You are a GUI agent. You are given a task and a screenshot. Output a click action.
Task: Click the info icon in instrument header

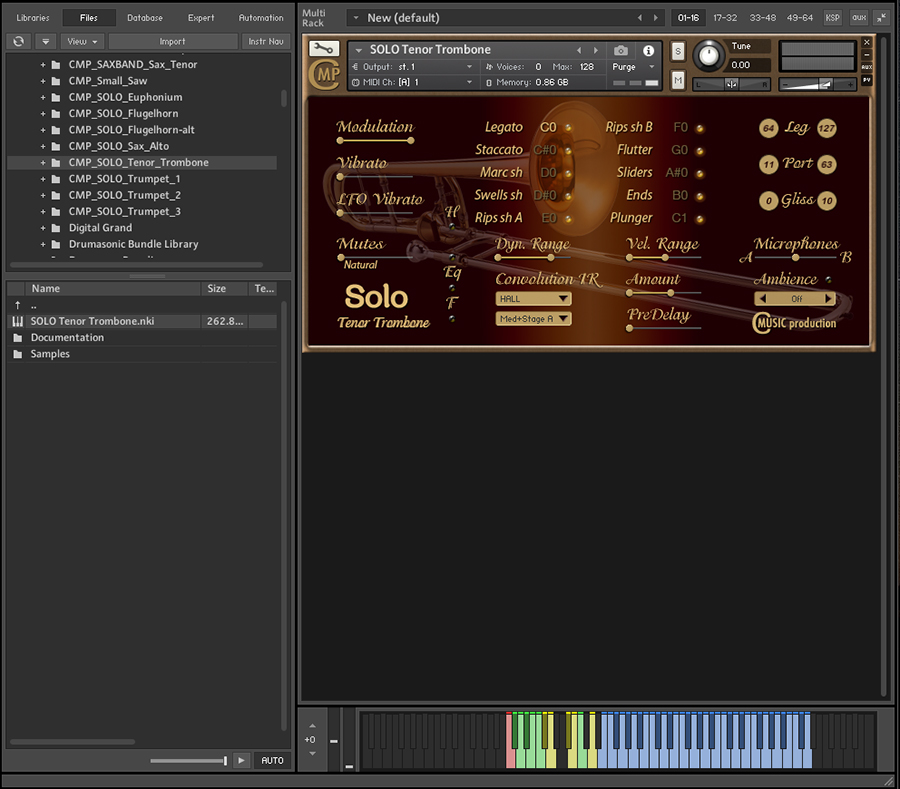click(649, 50)
